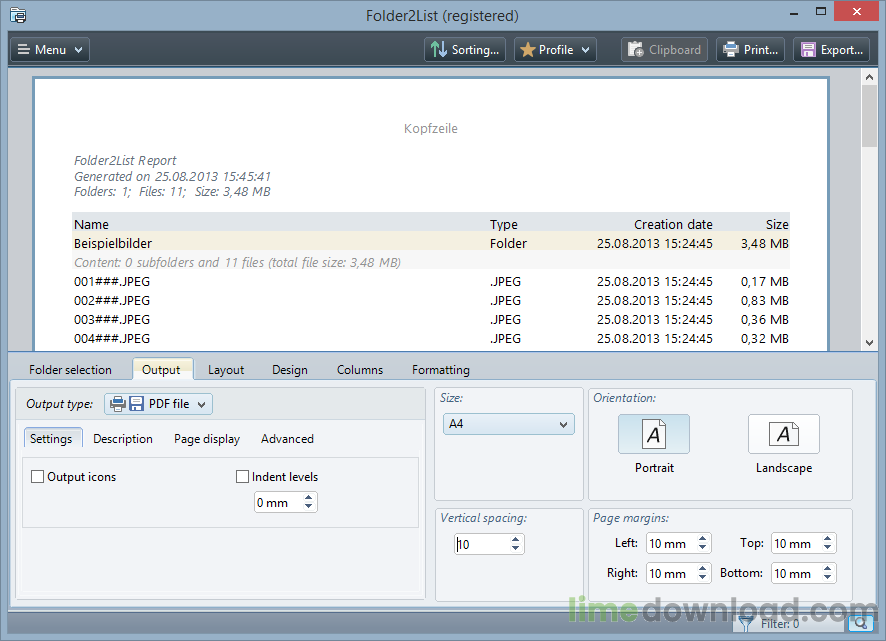886x641 pixels.
Task: Increase the Left page margin value
Action: point(703,539)
